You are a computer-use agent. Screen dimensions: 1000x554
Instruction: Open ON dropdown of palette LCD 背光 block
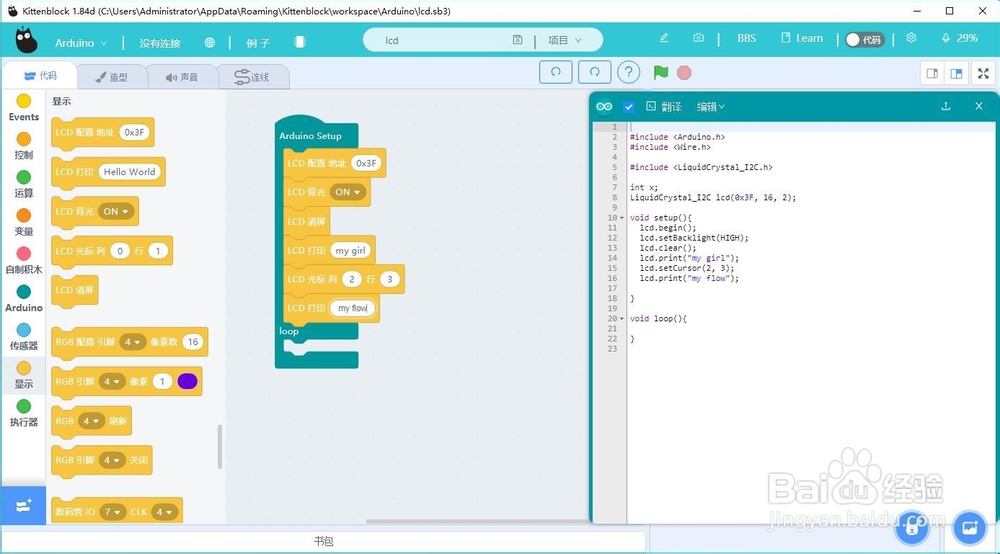pos(116,211)
